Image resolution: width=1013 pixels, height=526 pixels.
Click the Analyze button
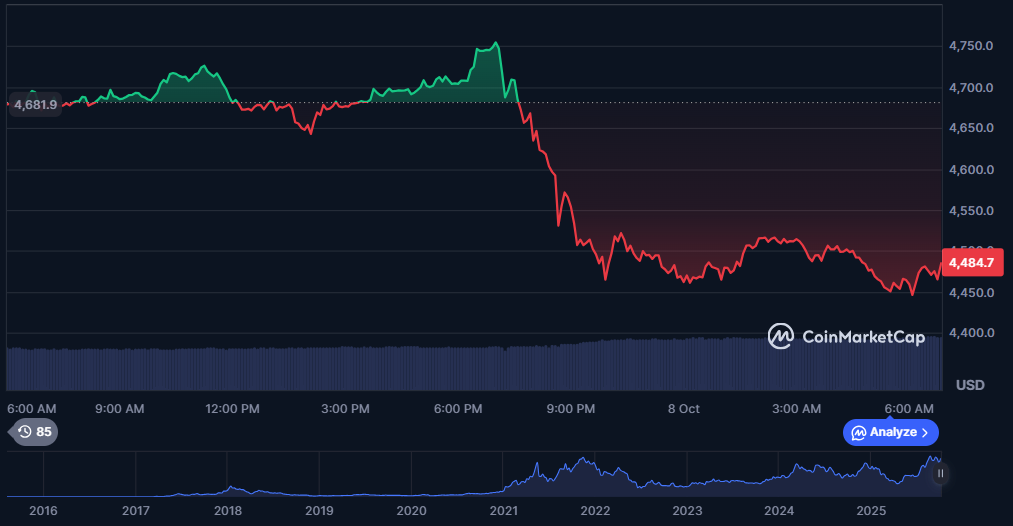click(892, 432)
